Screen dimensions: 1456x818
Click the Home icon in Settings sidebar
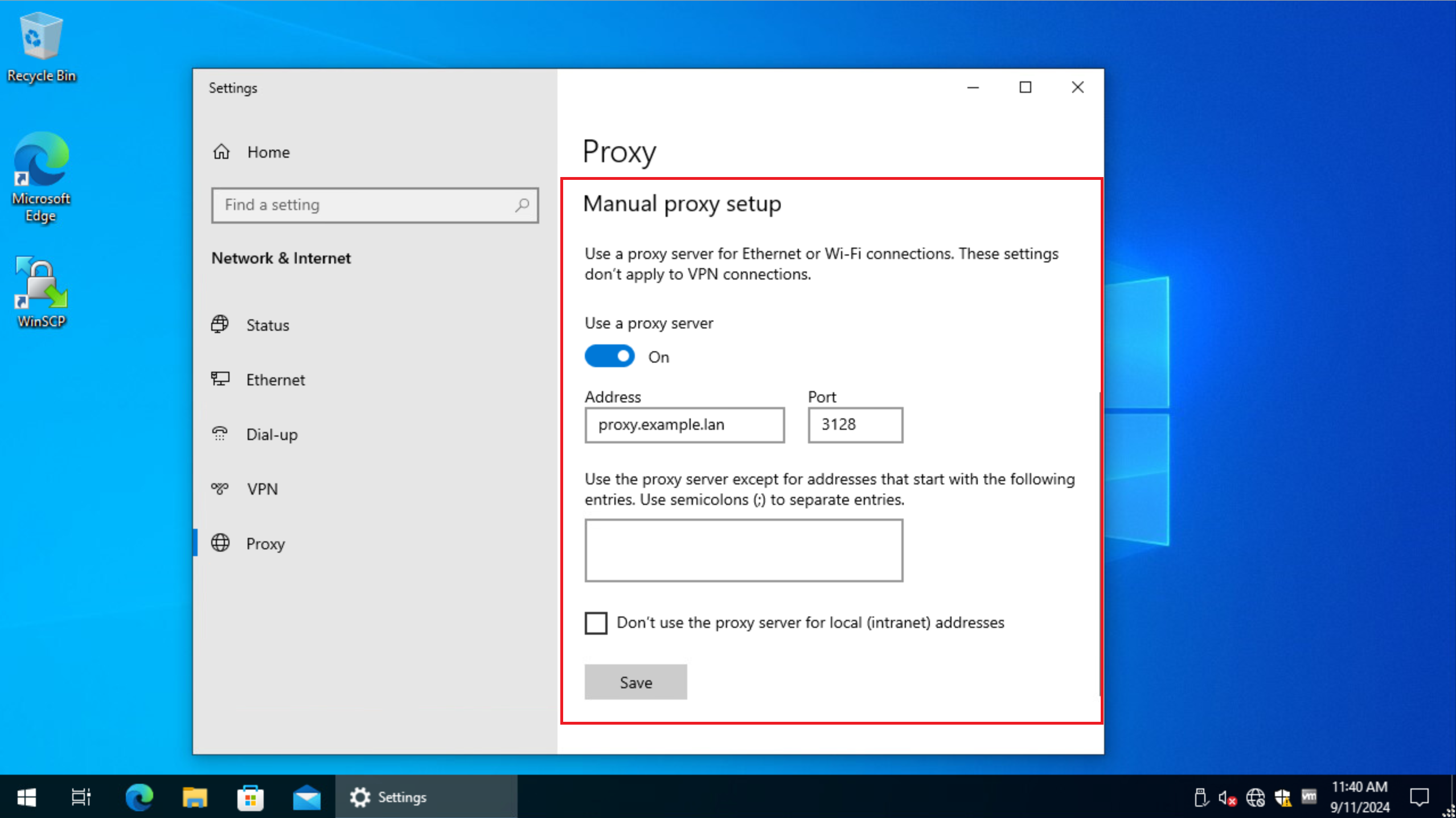pyautogui.click(x=222, y=152)
